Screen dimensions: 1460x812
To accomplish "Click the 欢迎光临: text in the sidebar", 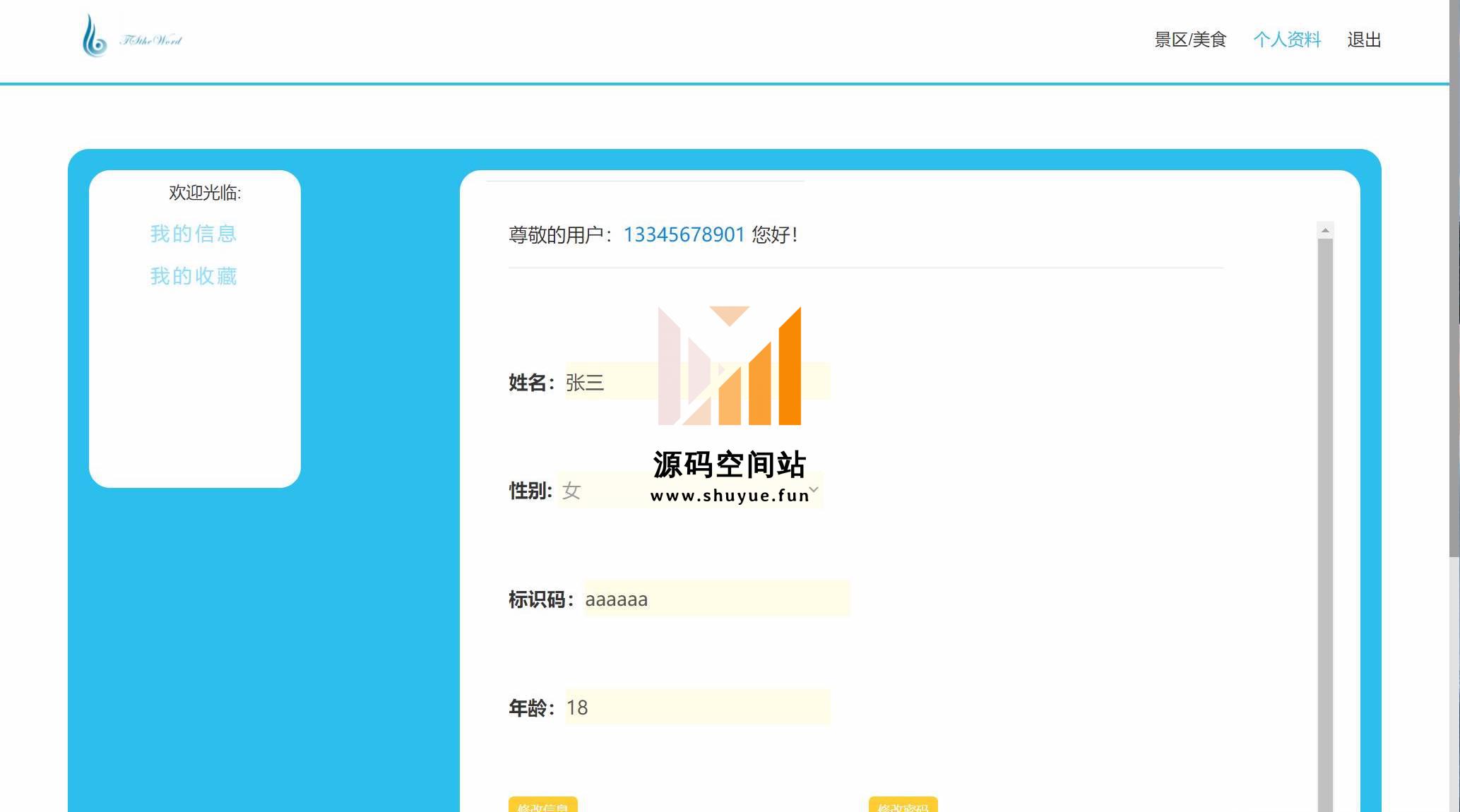I will pos(205,193).
